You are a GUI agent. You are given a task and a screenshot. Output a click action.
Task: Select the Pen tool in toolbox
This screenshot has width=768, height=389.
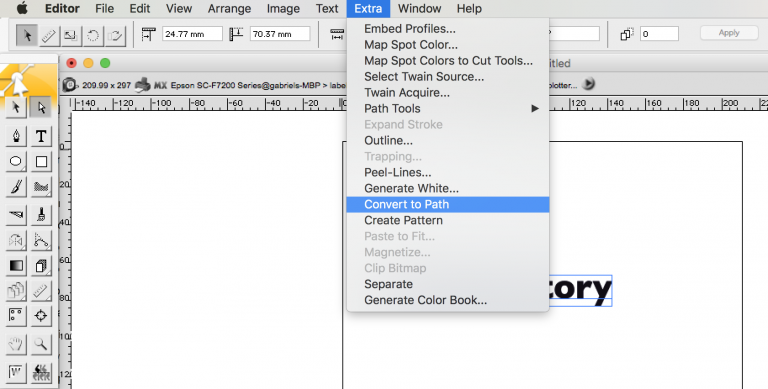pos(16,136)
